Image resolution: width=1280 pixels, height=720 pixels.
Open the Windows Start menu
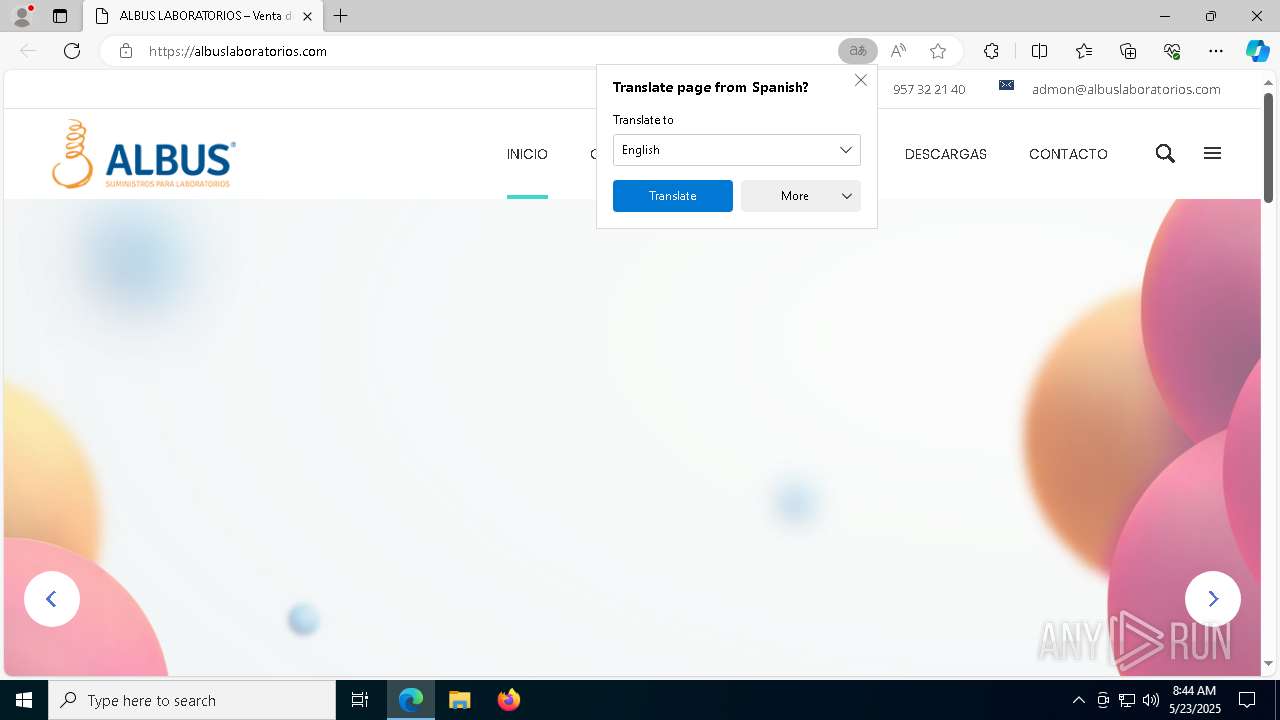point(24,700)
